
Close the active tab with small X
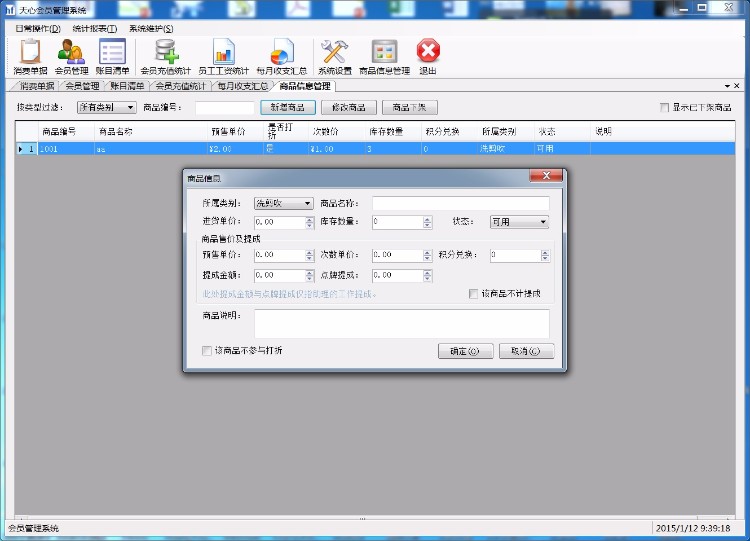point(737,86)
